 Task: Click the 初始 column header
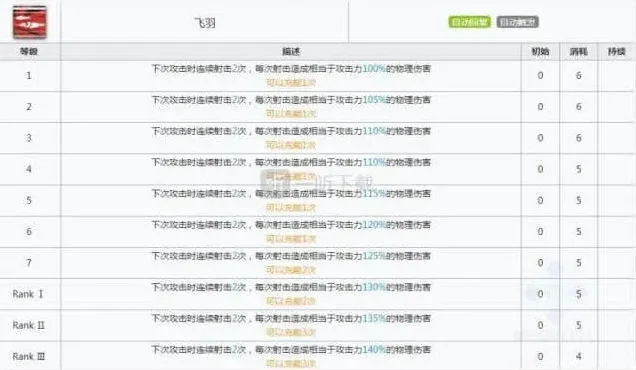[540, 52]
